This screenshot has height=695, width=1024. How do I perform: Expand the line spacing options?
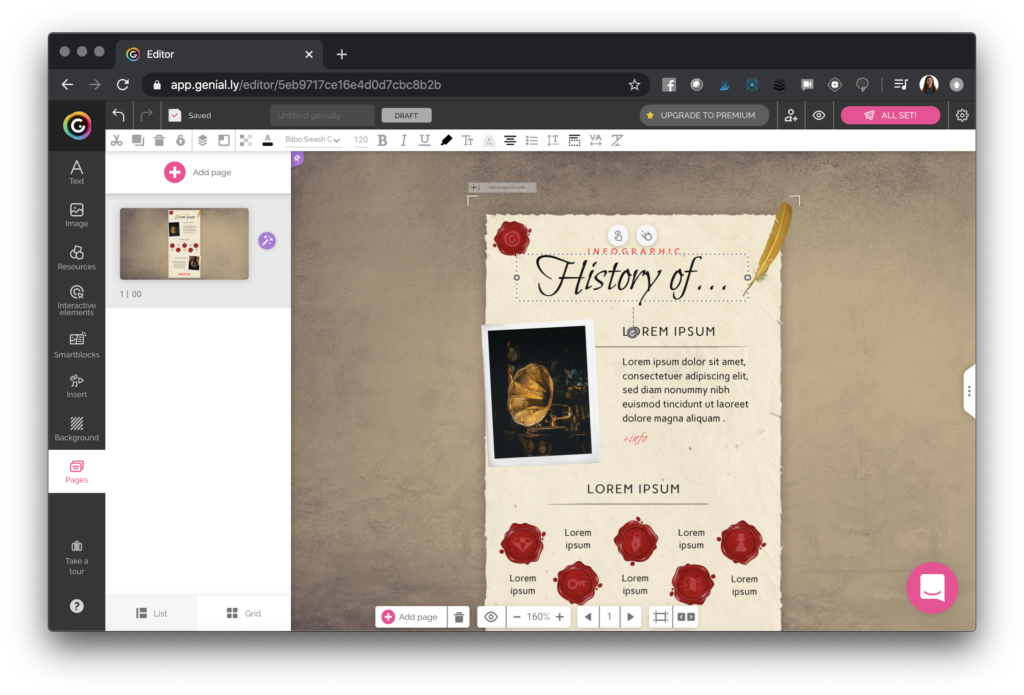click(552, 140)
